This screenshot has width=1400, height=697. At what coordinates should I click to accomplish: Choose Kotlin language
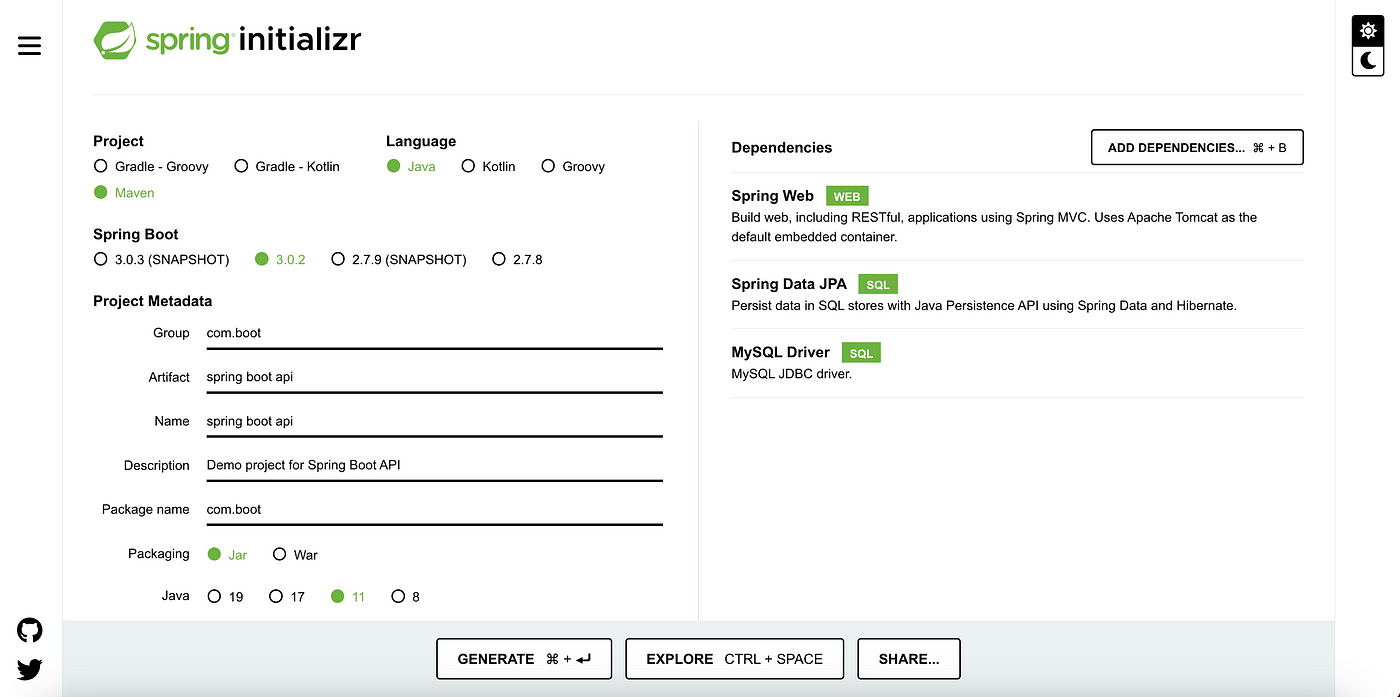click(x=488, y=166)
